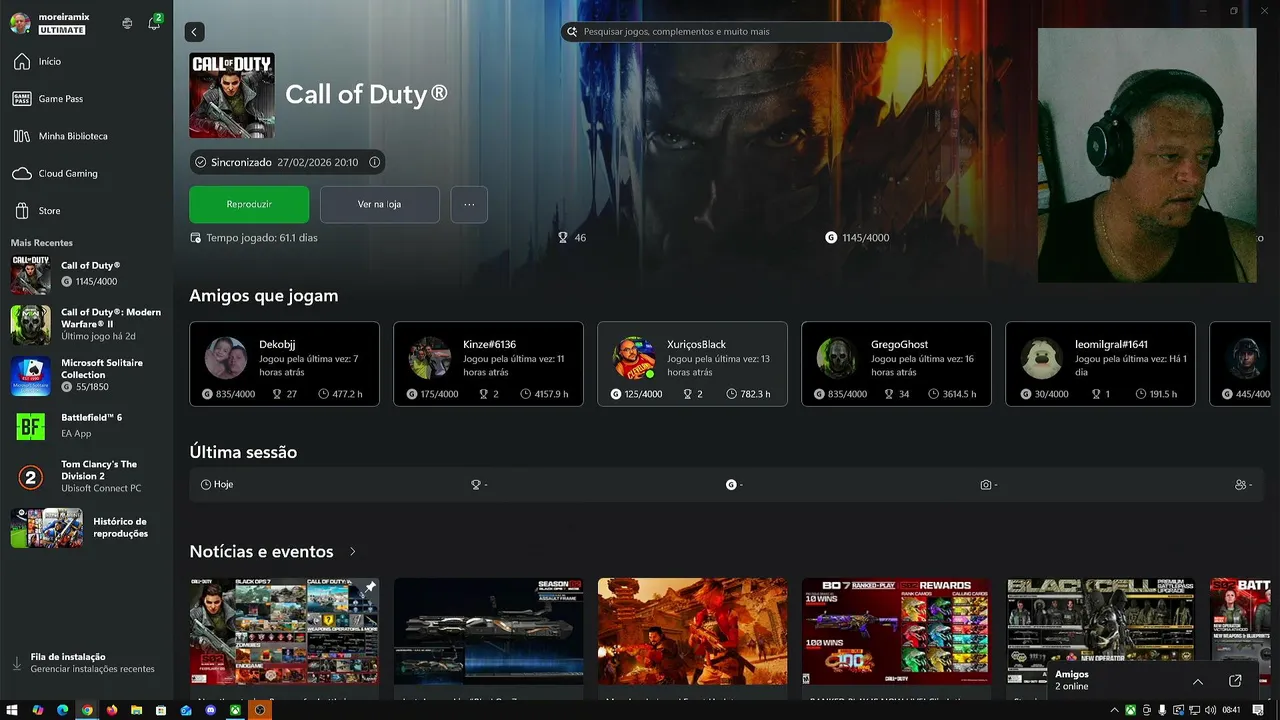This screenshot has width=1280, height=720.
Task: Click the gamerscore icon in Última sessão
Action: (x=731, y=484)
